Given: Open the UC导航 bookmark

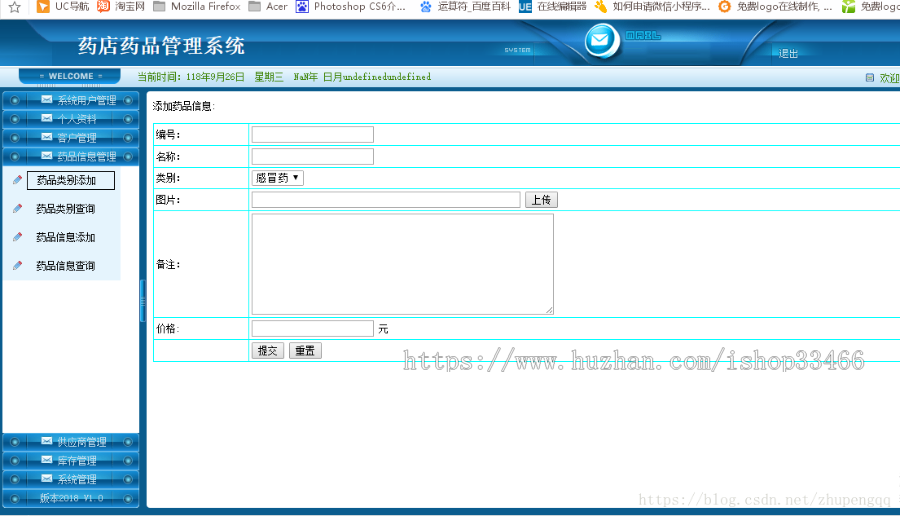Looking at the screenshot, I should [63, 6].
